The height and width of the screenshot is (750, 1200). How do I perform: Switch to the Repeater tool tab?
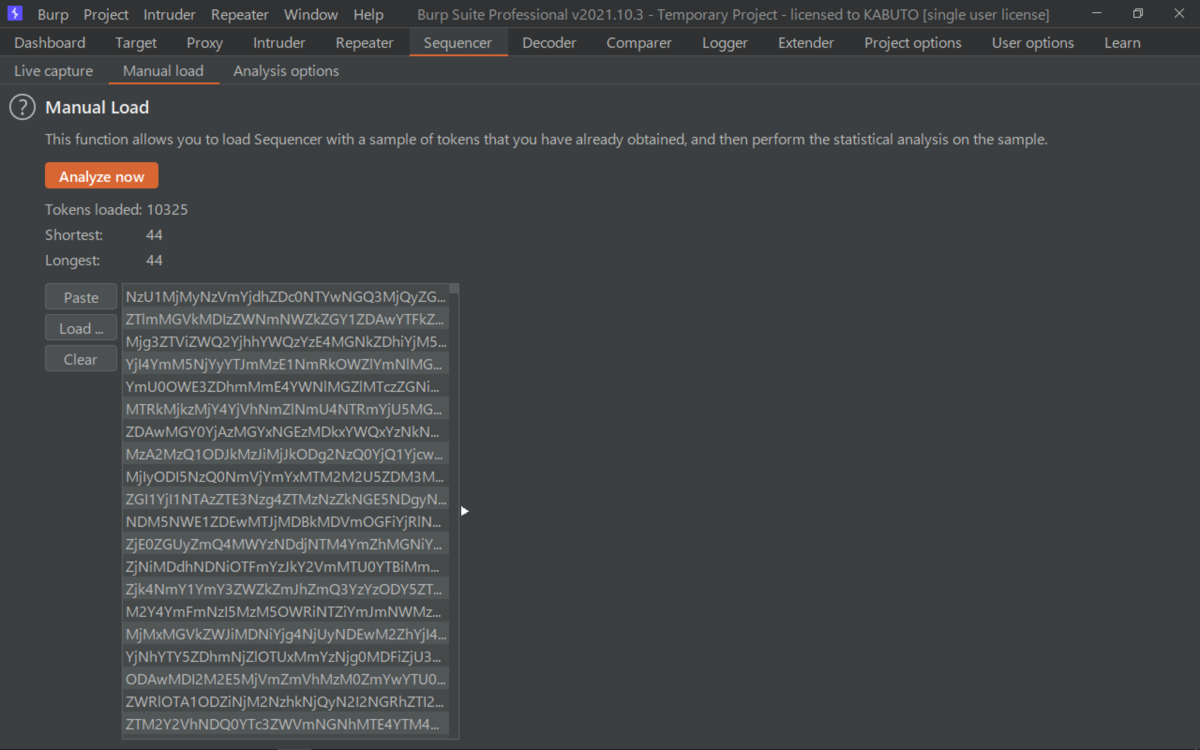365,43
